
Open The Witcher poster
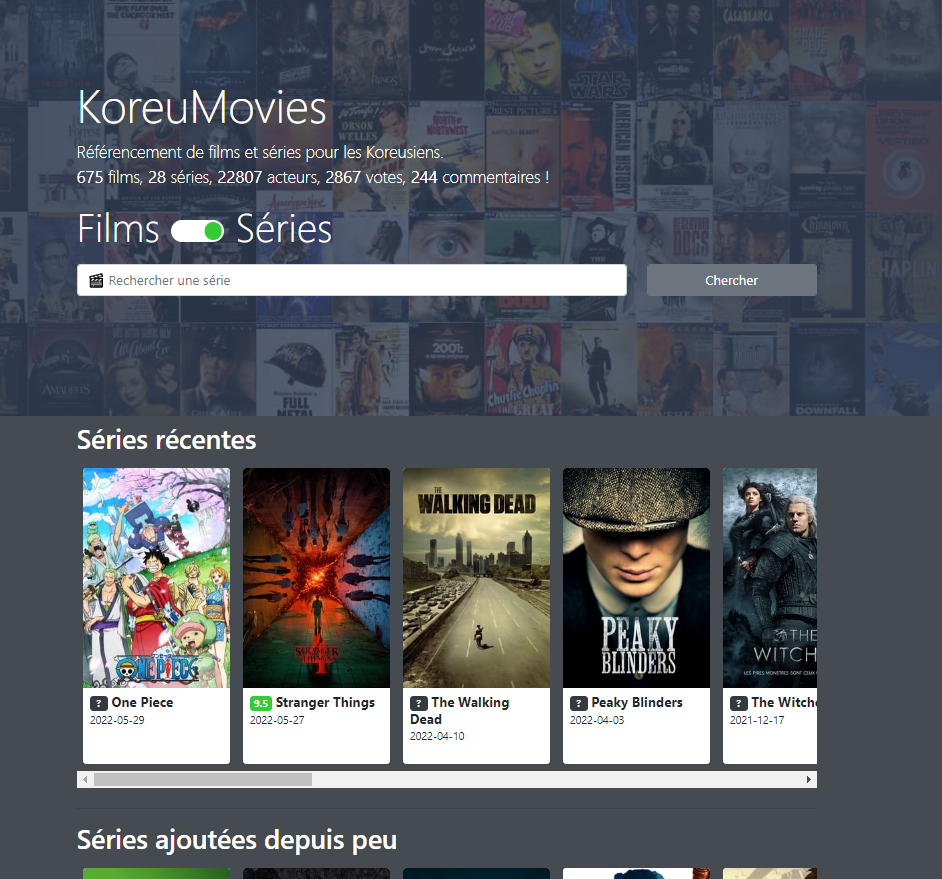coord(770,578)
